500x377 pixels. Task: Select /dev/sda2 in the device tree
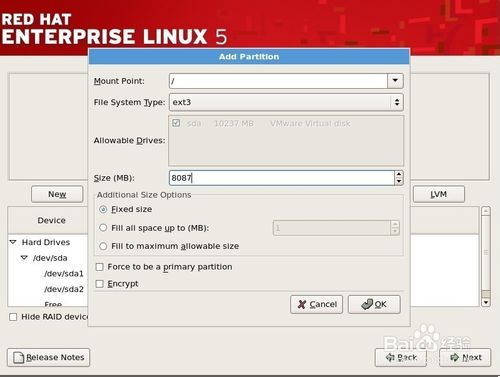pyautogui.click(x=64, y=289)
